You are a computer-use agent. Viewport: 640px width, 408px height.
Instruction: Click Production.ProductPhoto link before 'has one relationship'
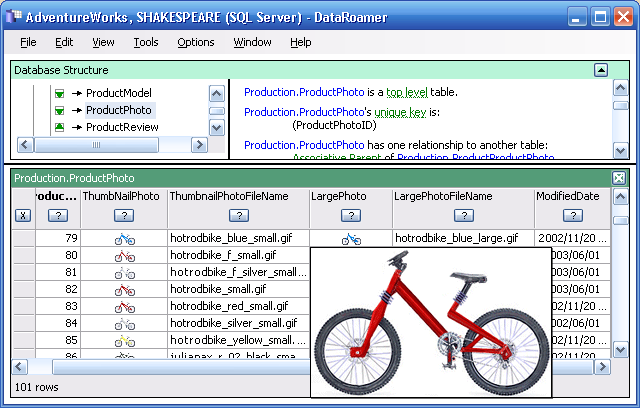[304, 145]
